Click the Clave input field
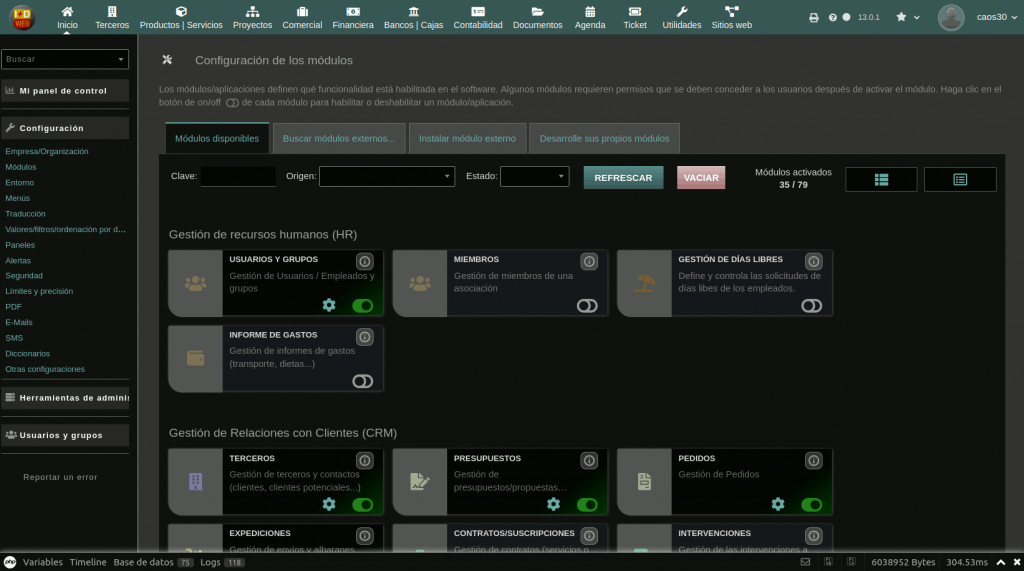The width and height of the screenshot is (1024, 571). [x=238, y=177]
